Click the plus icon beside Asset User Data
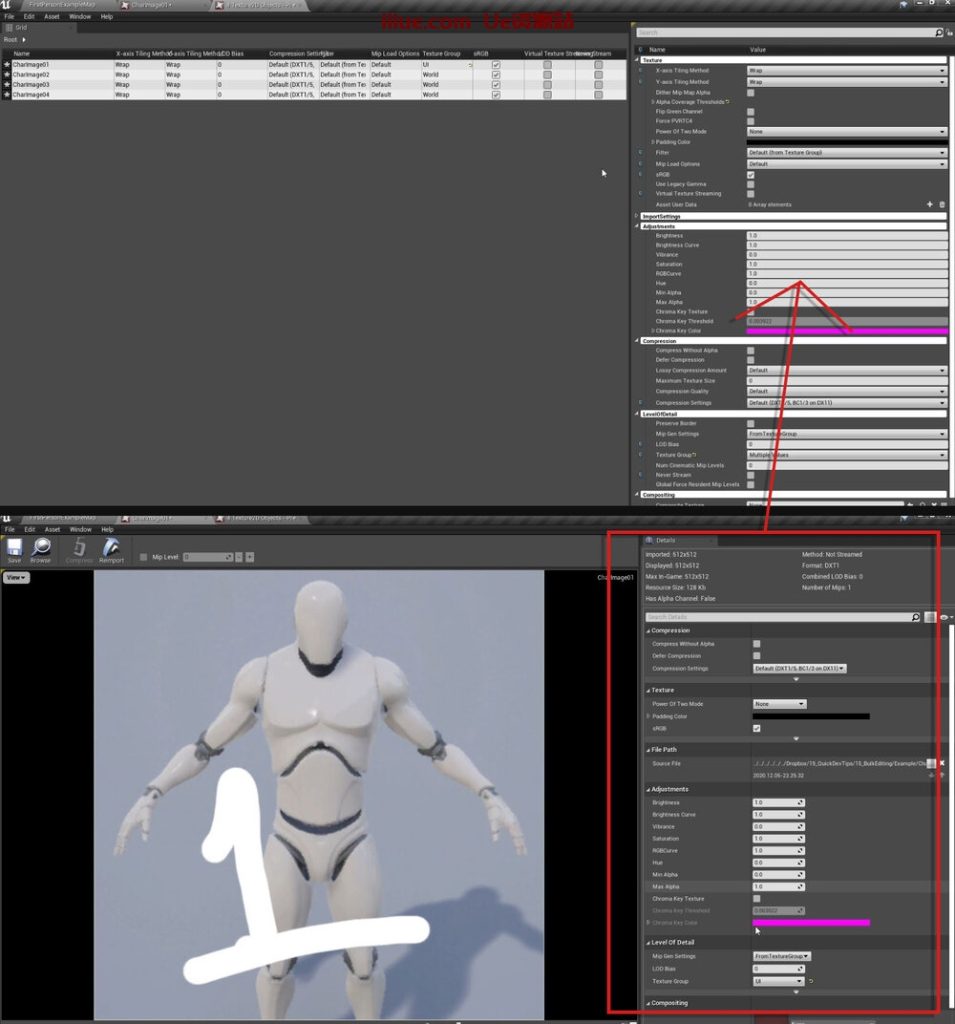This screenshot has width=955, height=1024. (930, 204)
